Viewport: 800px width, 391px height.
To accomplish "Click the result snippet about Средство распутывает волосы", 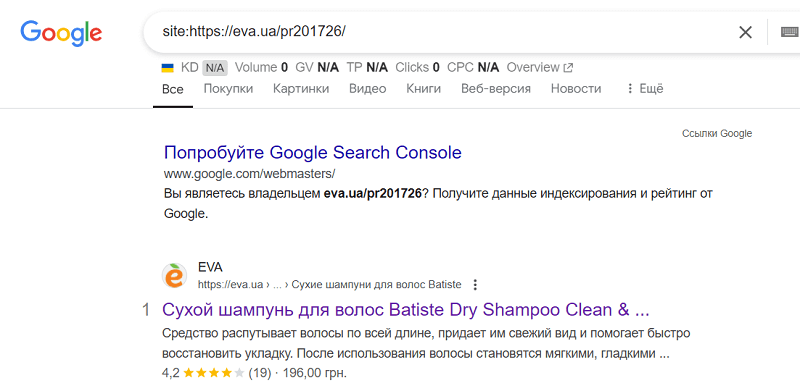I will [x=426, y=344].
